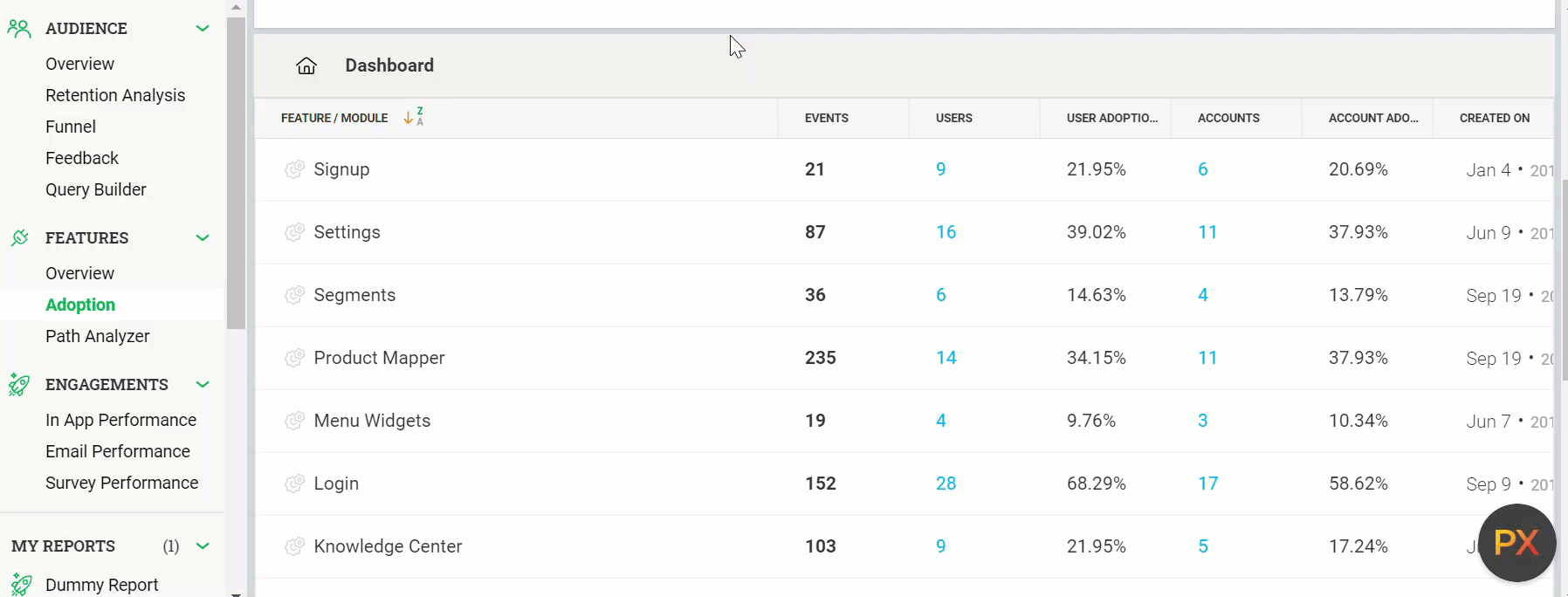
Task: Click the Dashboard breadcrumb title
Action: click(x=389, y=65)
